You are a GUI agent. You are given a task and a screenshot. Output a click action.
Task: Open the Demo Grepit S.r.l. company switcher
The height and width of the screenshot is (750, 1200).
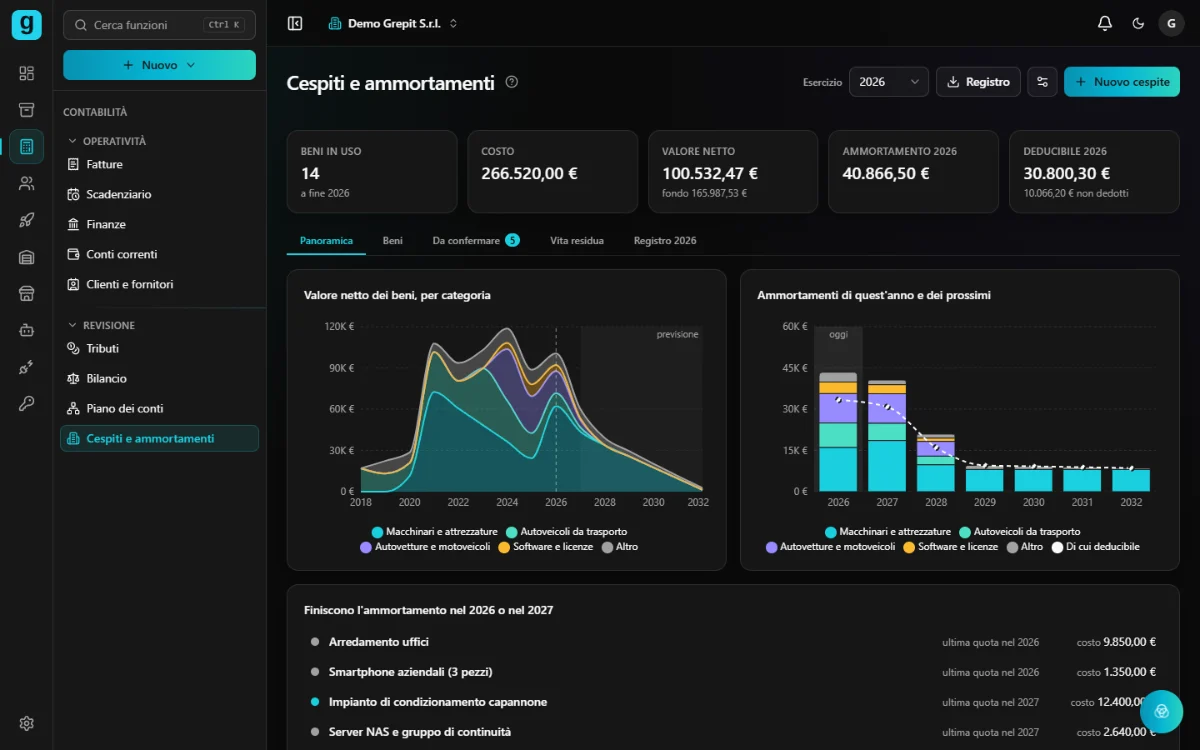coord(393,23)
